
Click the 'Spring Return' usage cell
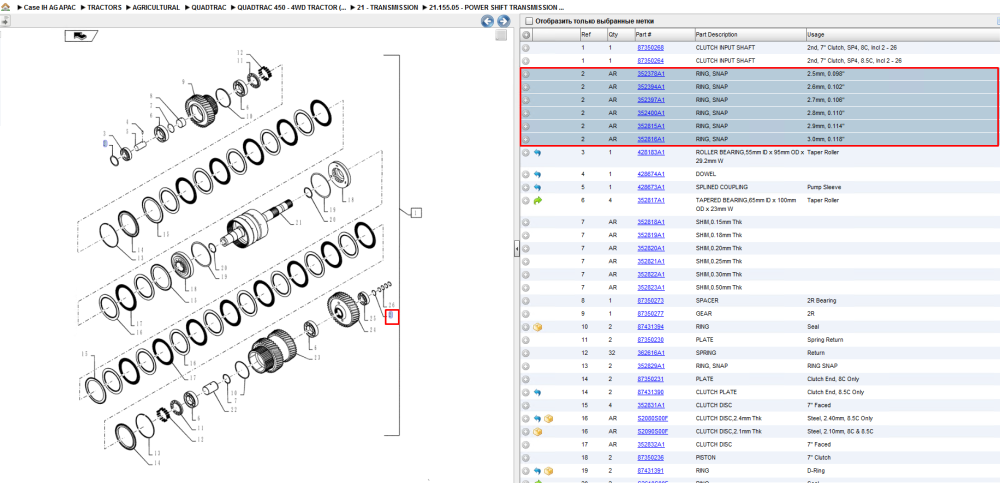[825, 340]
